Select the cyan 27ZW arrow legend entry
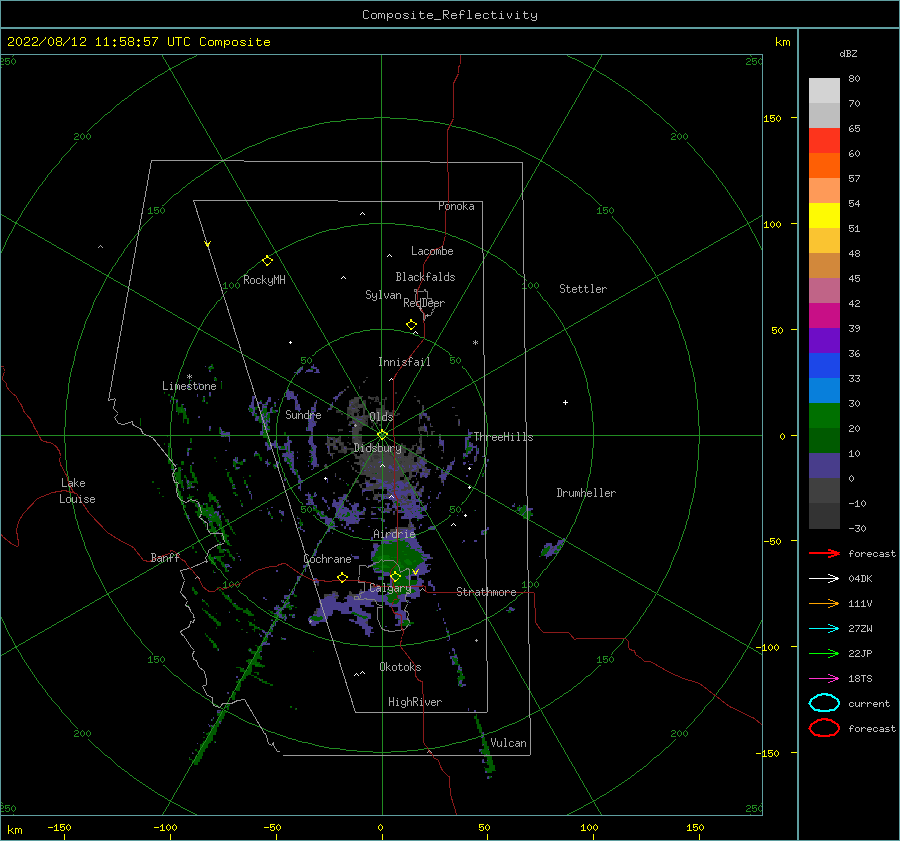The image size is (900, 841). (824, 629)
